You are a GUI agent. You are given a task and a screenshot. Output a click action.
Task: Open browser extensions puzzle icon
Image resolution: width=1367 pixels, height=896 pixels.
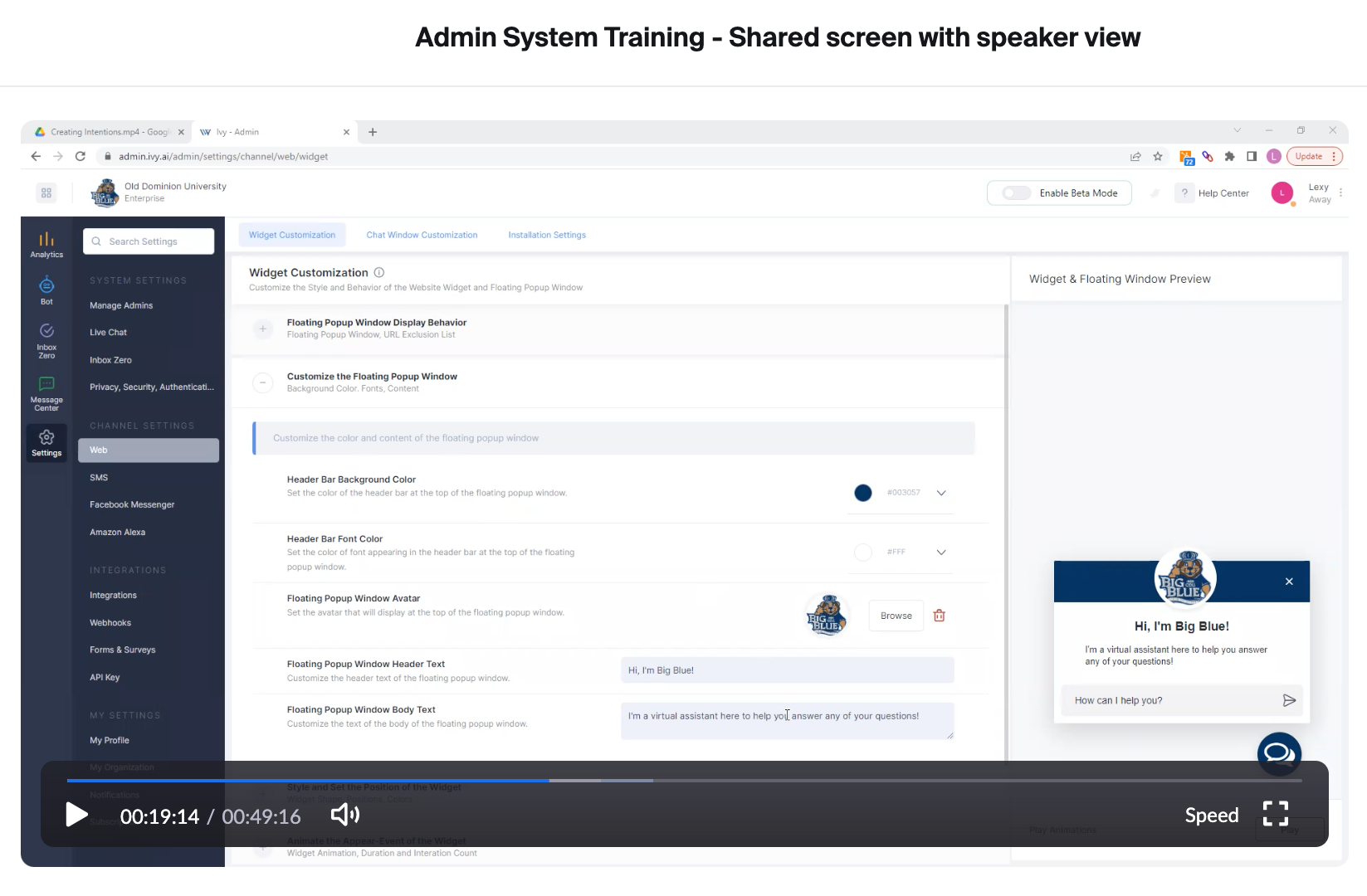tap(1229, 156)
